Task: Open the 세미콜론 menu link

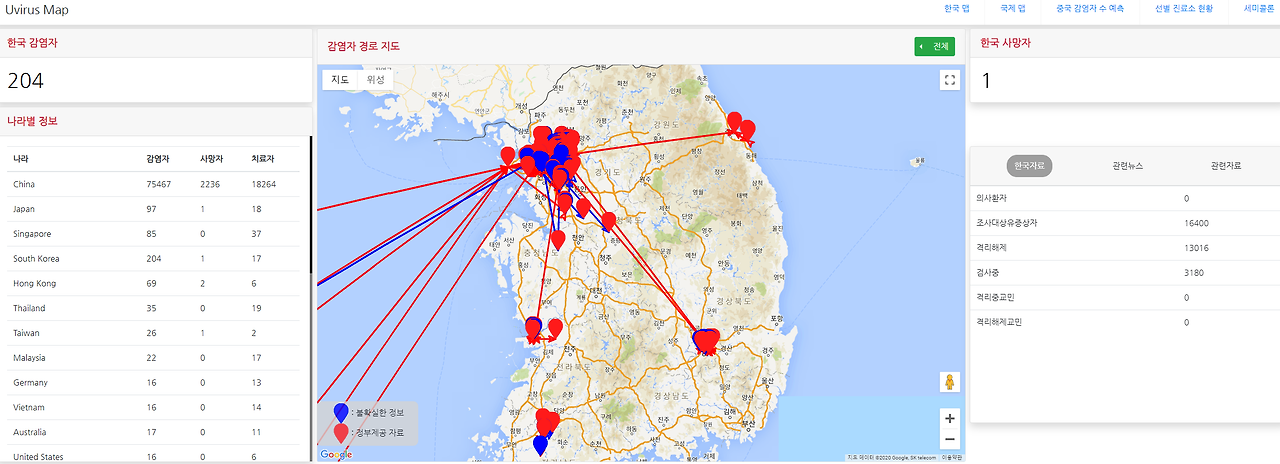Action: coord(1259,8)
